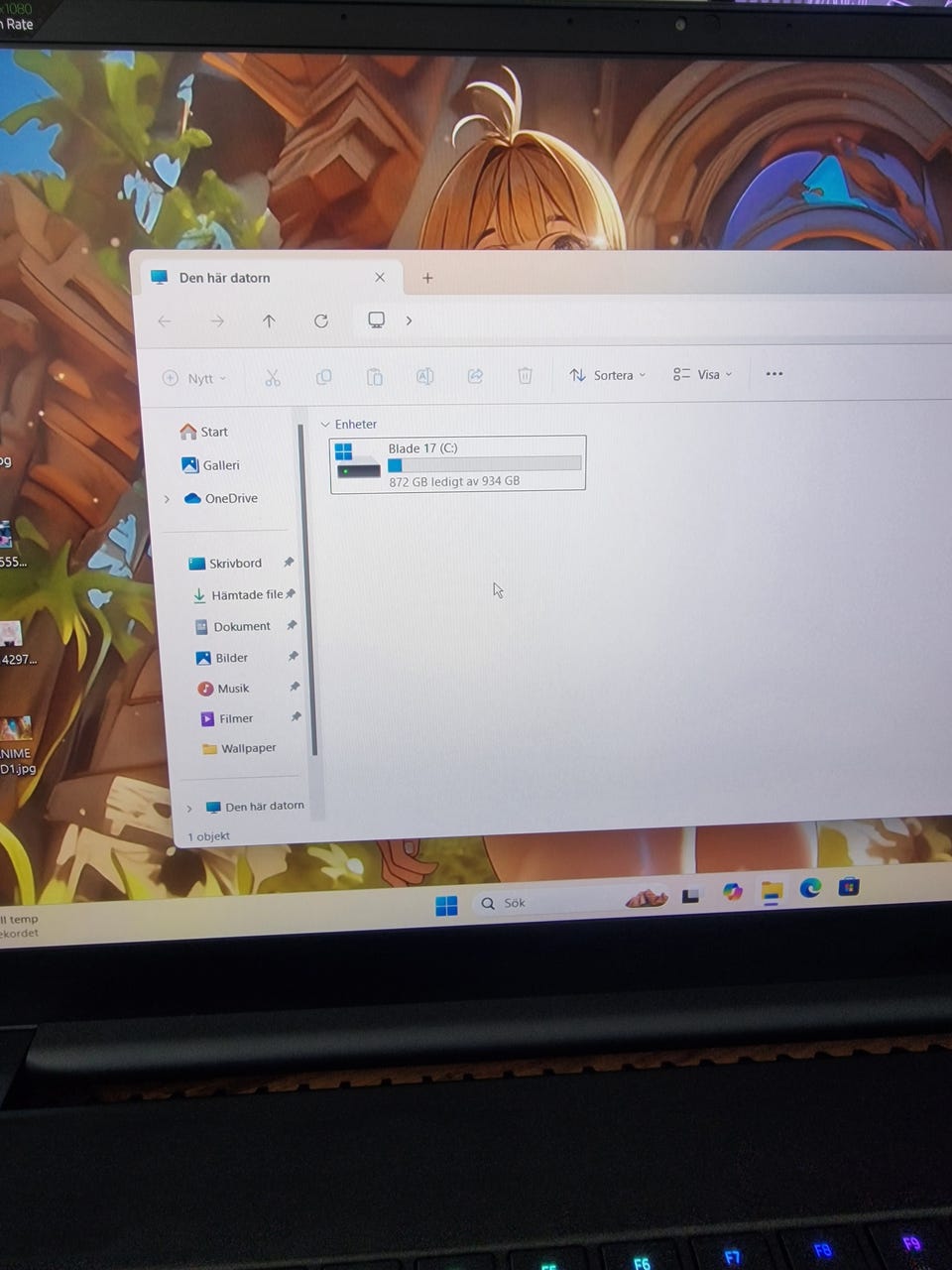This screenshot has height=1270, width=952.
Task: Open Dokument quick access folder
Action: (232, 626)
